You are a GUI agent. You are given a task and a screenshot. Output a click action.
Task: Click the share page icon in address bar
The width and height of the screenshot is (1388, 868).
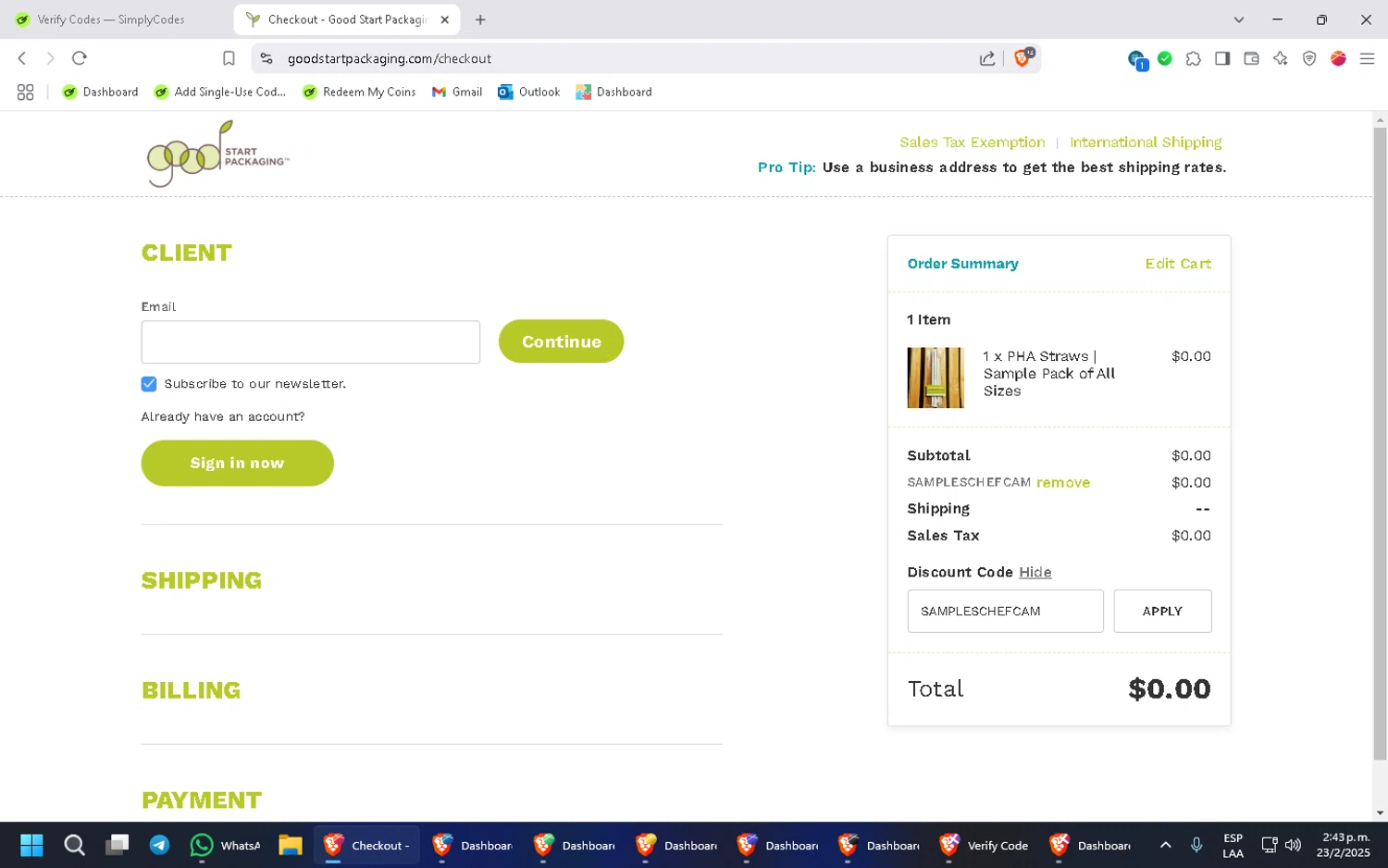(x=987, y=58)
